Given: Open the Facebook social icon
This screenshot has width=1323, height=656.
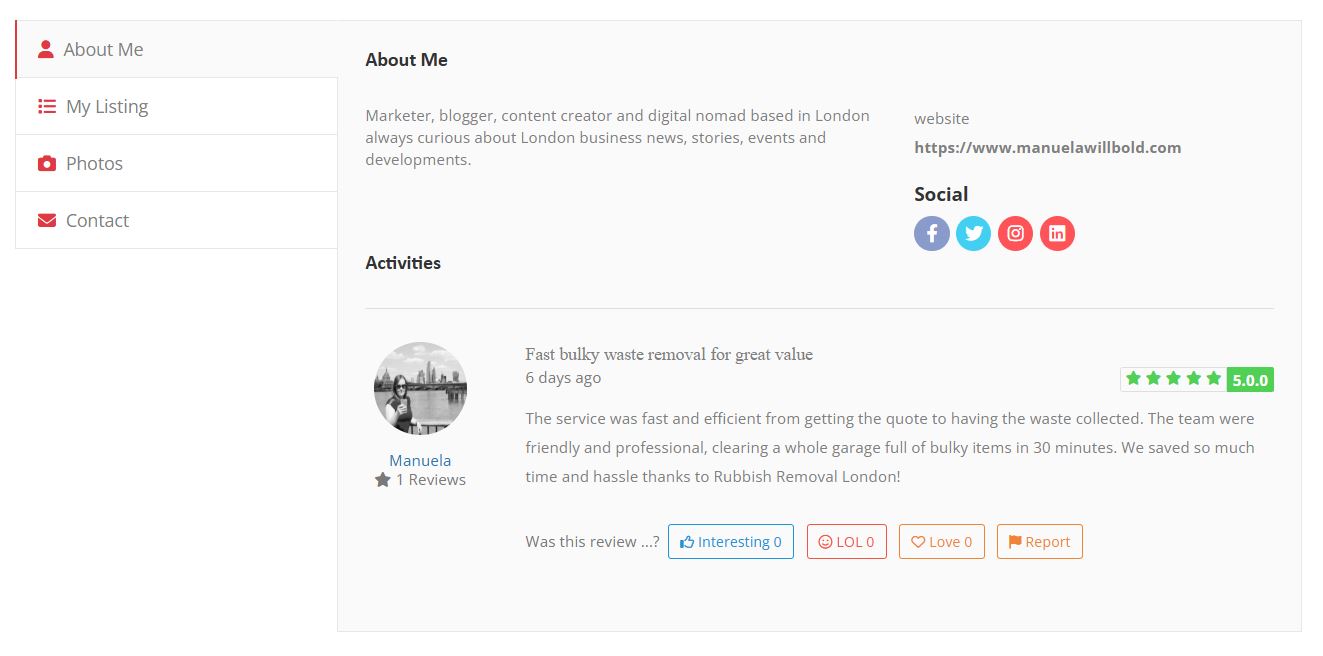Looking at the screenshot, I should click(x=931, y=233).
